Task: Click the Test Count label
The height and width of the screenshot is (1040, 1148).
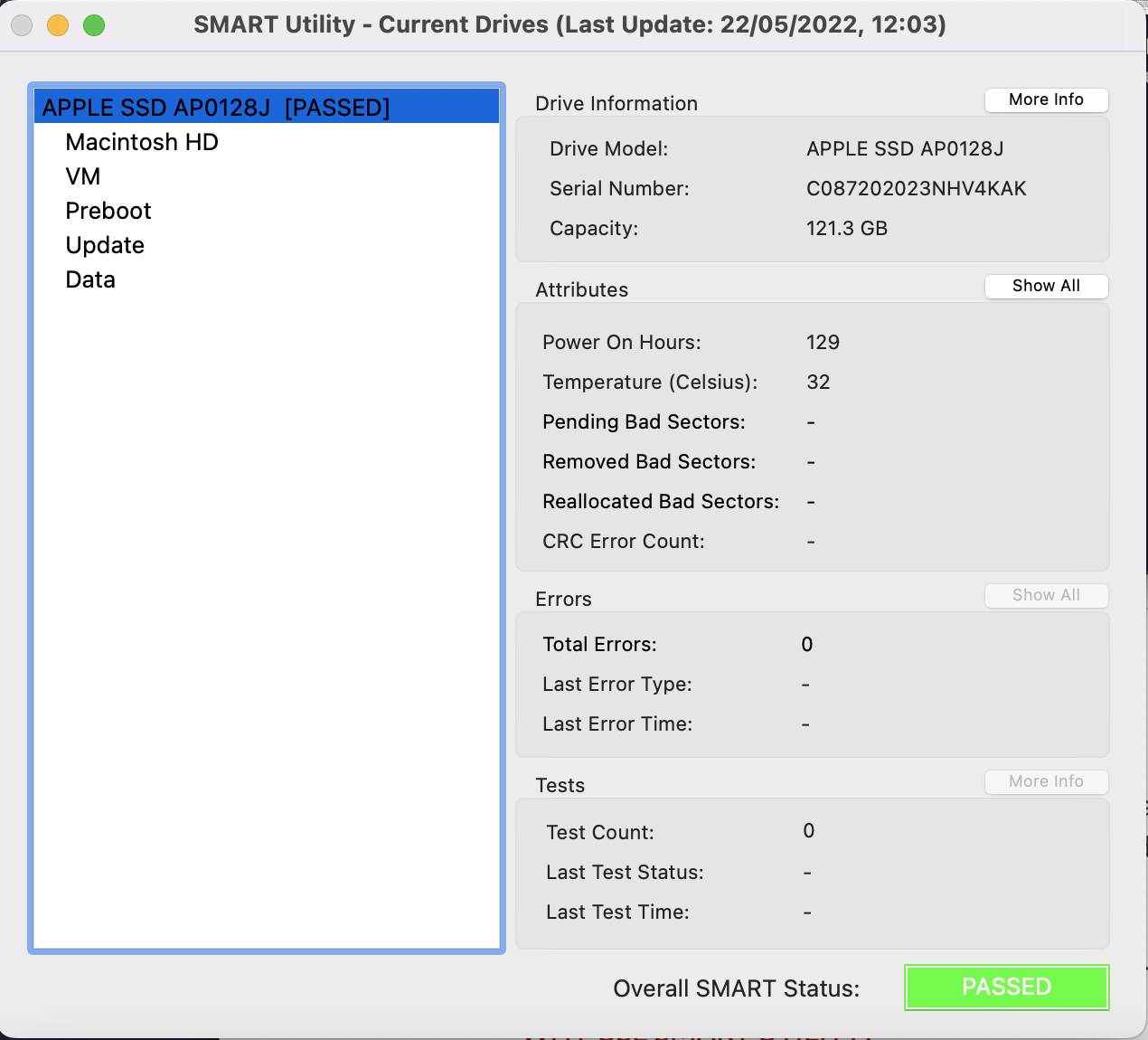Action: 600,832
